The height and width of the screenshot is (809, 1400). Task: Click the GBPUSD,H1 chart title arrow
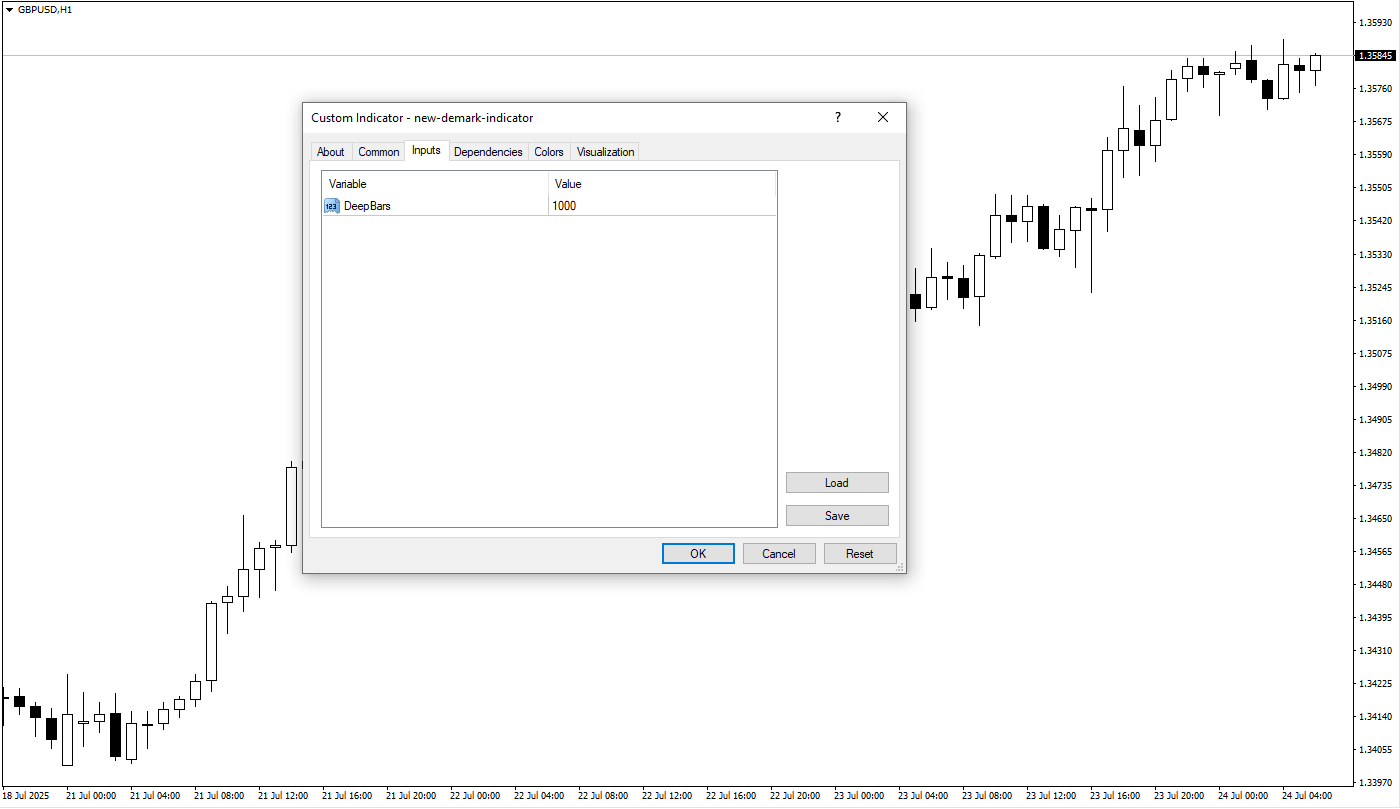tap(9, 9)
